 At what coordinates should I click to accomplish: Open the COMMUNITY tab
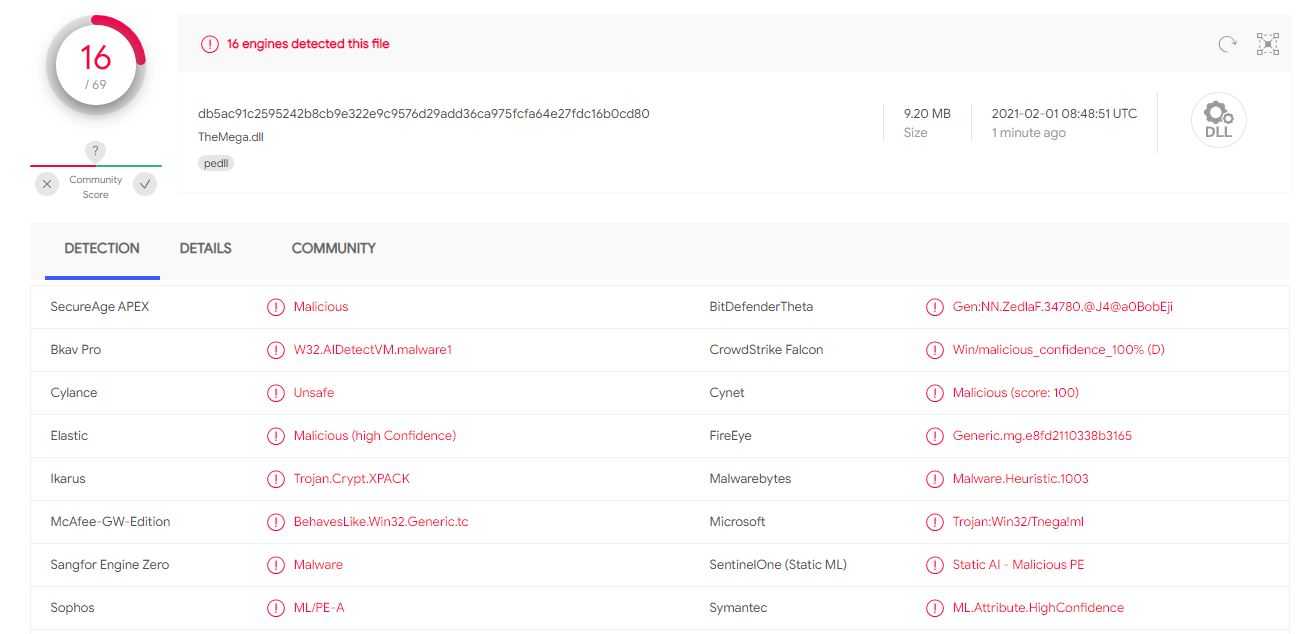(x=334, y=248)
